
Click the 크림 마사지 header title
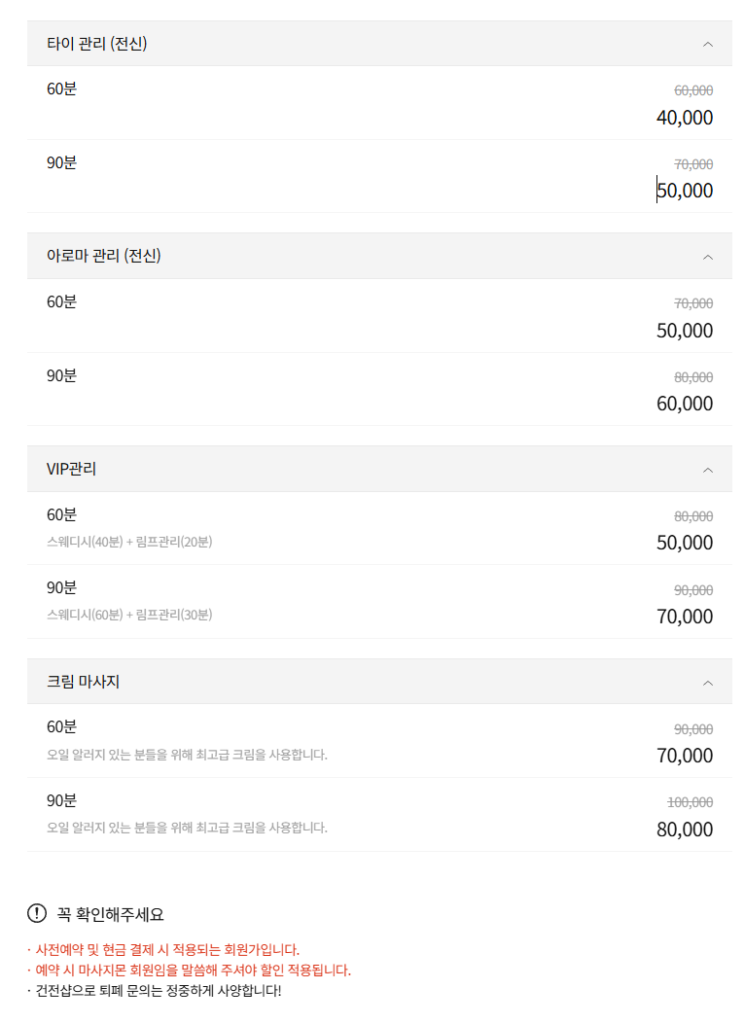coord(83,682)
